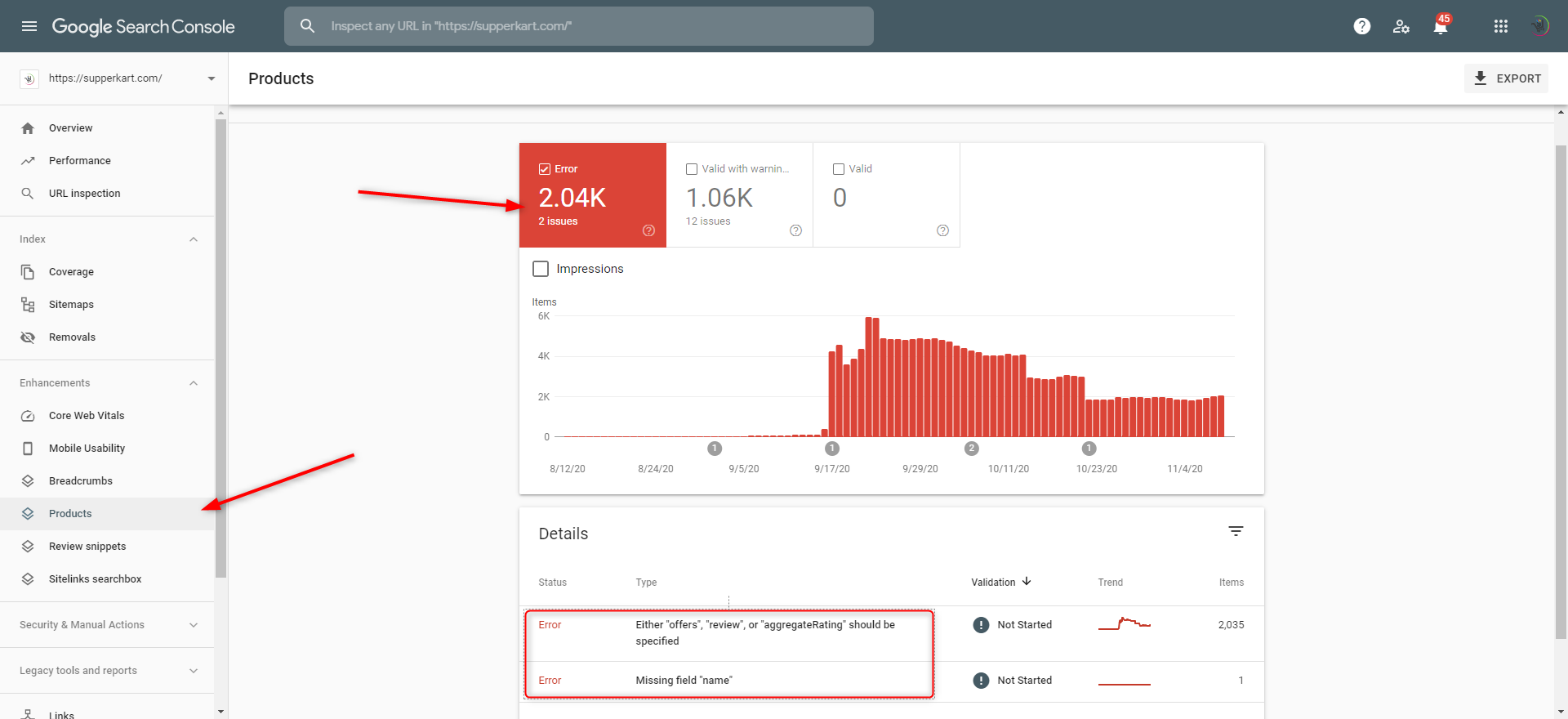Click the URL inspection search field
This screenshot has width=1568, height=719.
(579, 26)
